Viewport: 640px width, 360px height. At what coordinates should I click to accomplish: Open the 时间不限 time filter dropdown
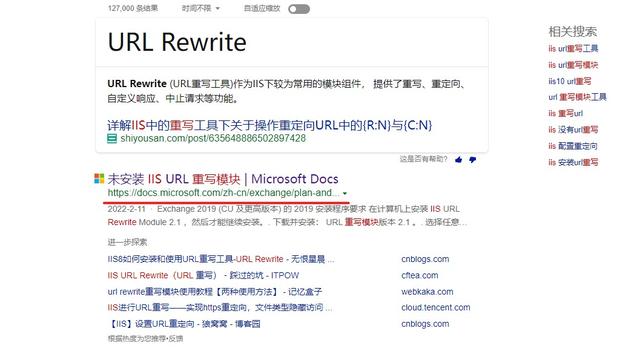pyautogui.click(x=200, y=8)
